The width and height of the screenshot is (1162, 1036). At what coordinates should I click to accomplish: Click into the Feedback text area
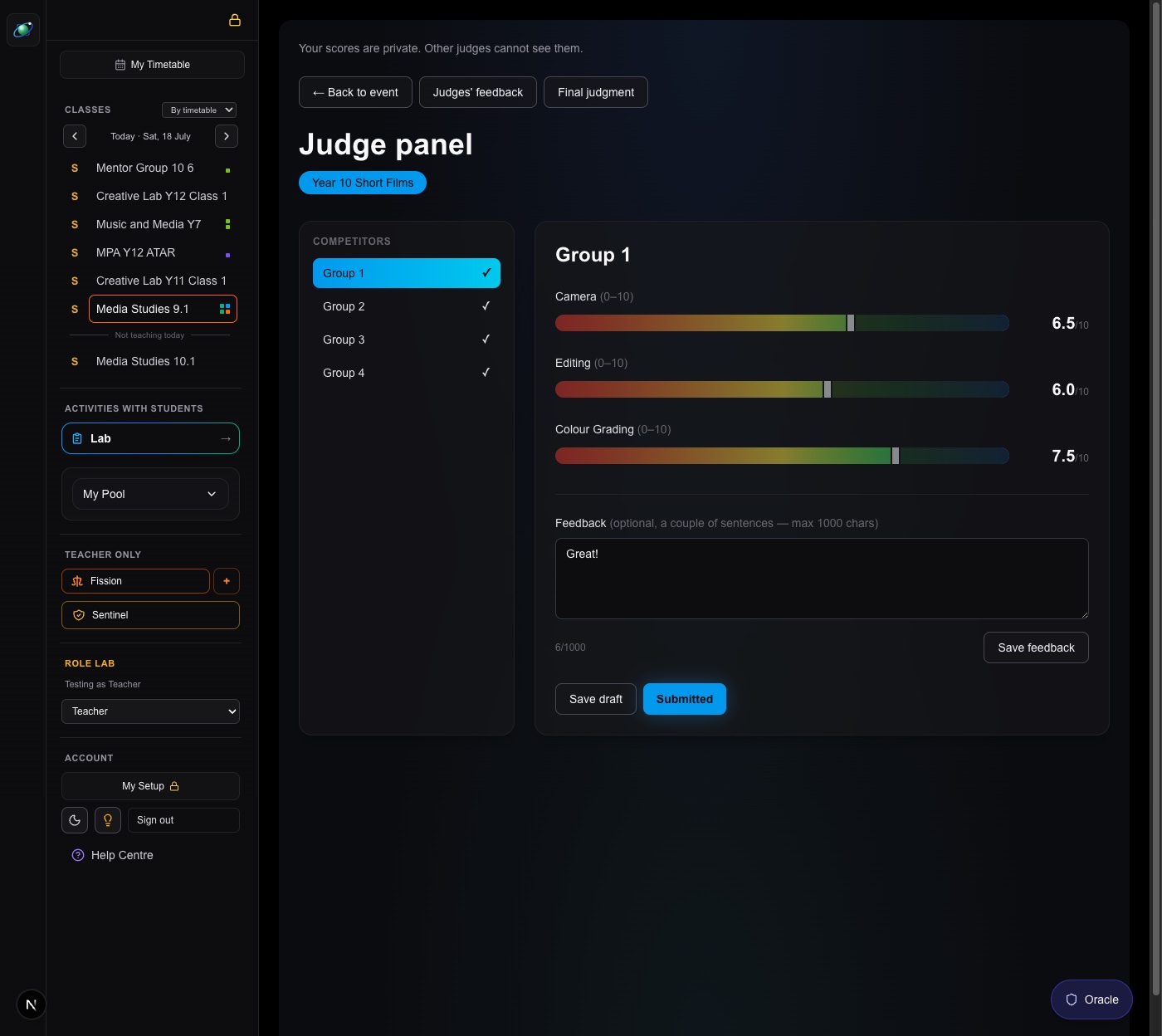(x=822, y=579)
